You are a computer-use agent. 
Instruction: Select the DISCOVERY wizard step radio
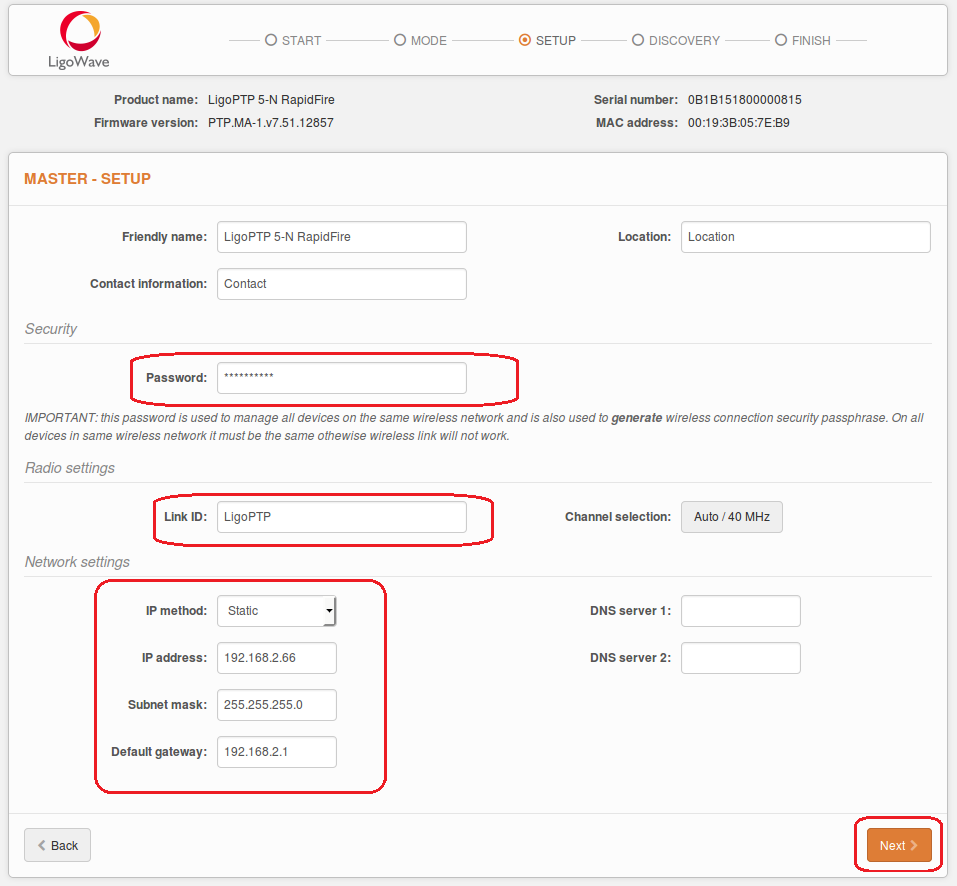[638, 40]
